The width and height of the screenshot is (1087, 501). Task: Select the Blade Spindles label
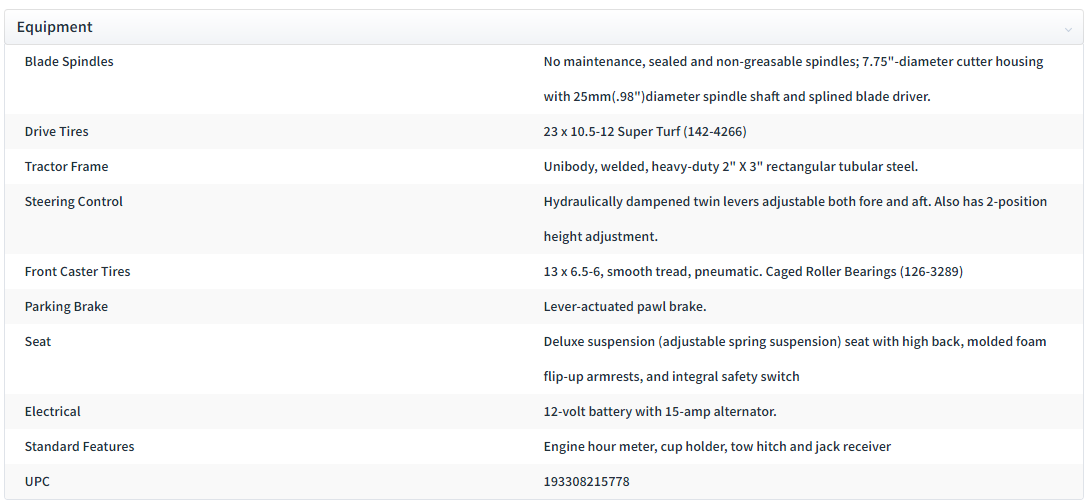pyautogui.click(x=69, y=62)
